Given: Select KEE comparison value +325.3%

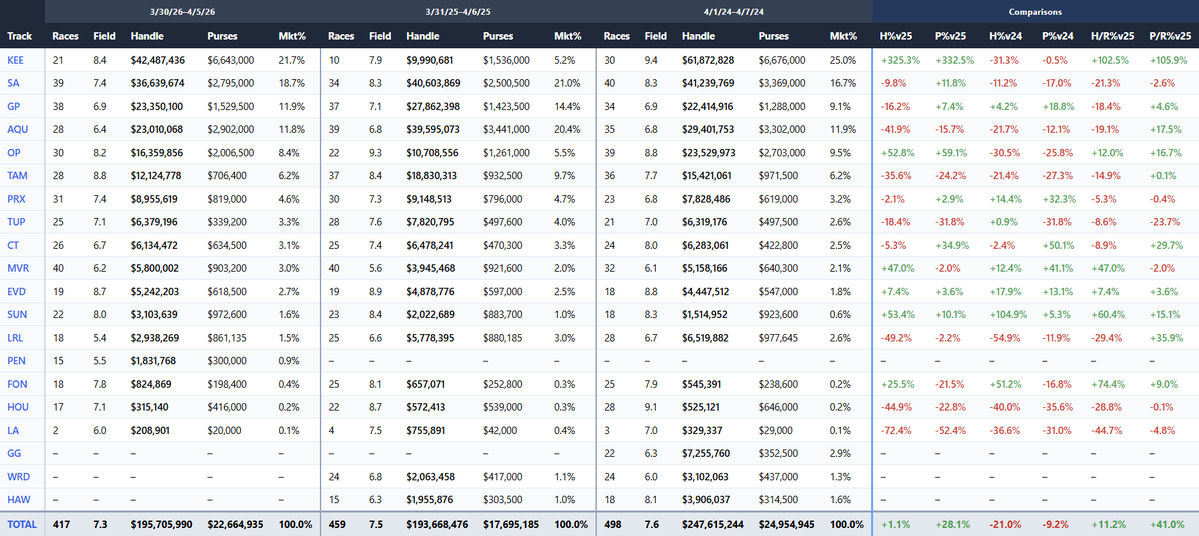Looking at the screenshot, I should pos(901,60).
